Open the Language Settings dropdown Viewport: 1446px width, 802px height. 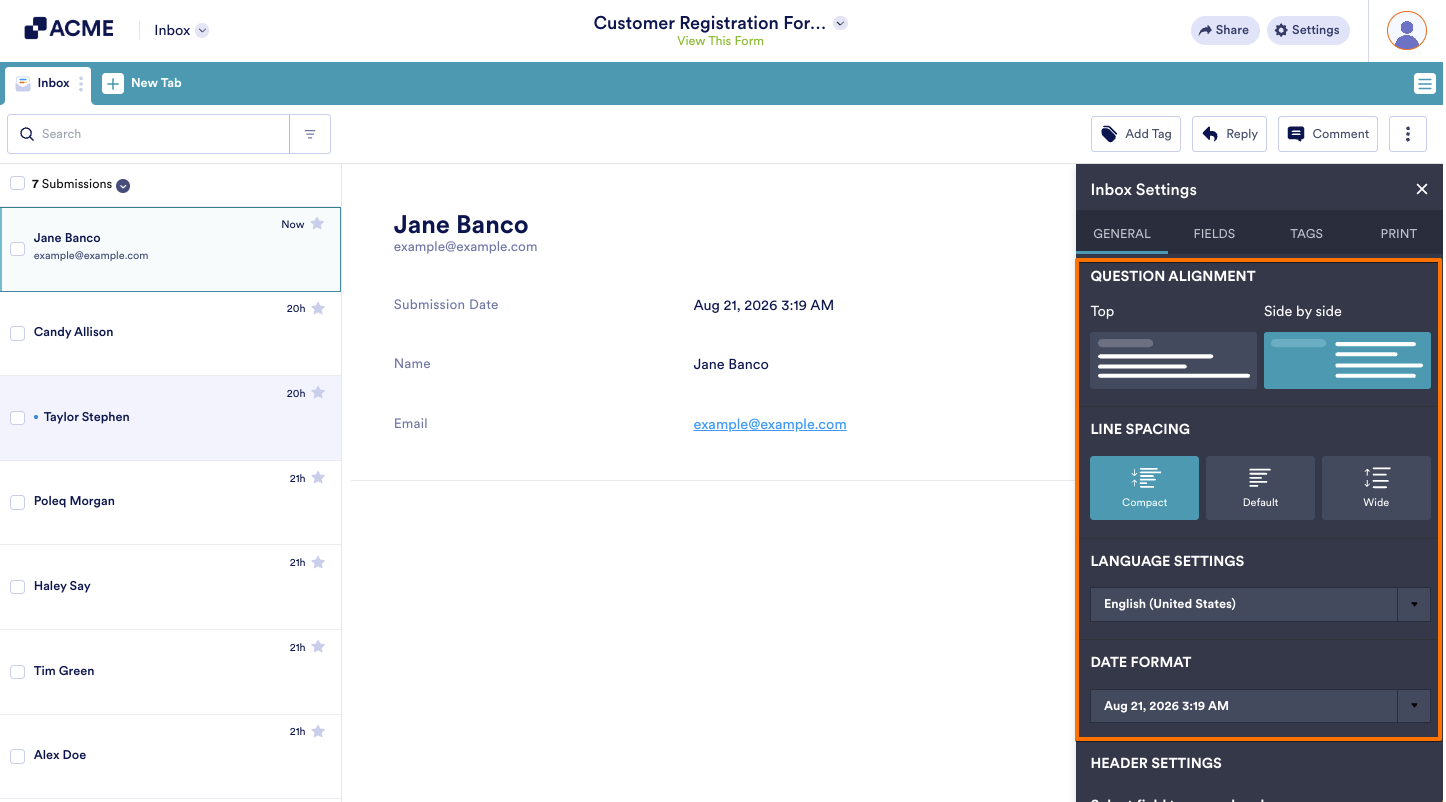pos(1260,604)
